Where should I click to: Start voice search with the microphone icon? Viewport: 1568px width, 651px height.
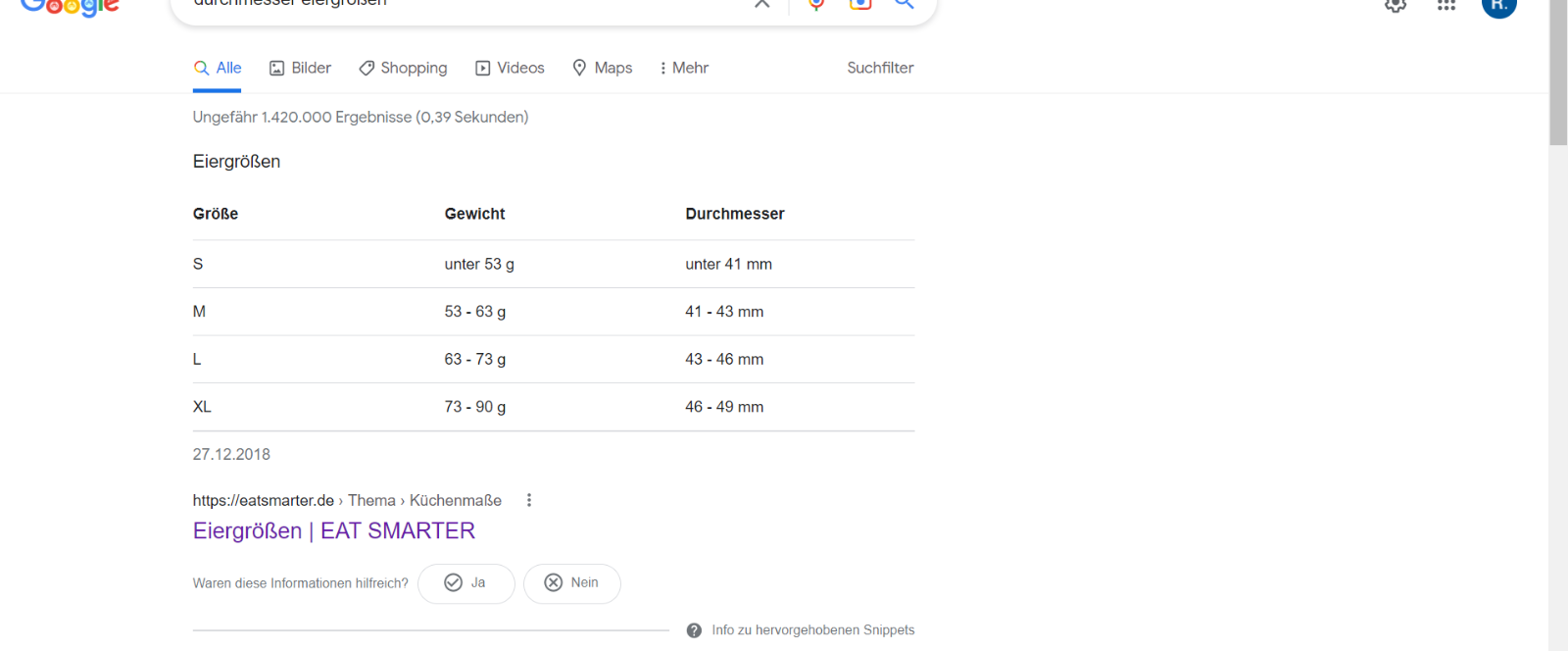816,5
